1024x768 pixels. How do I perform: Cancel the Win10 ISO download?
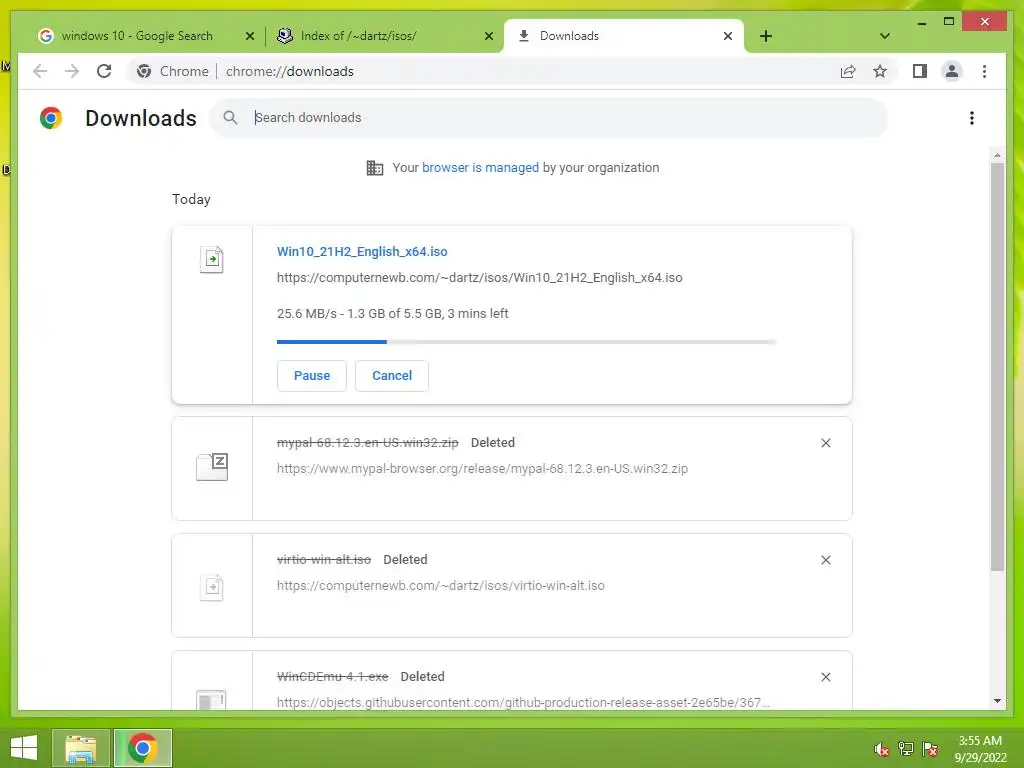(x=392, y=376)
